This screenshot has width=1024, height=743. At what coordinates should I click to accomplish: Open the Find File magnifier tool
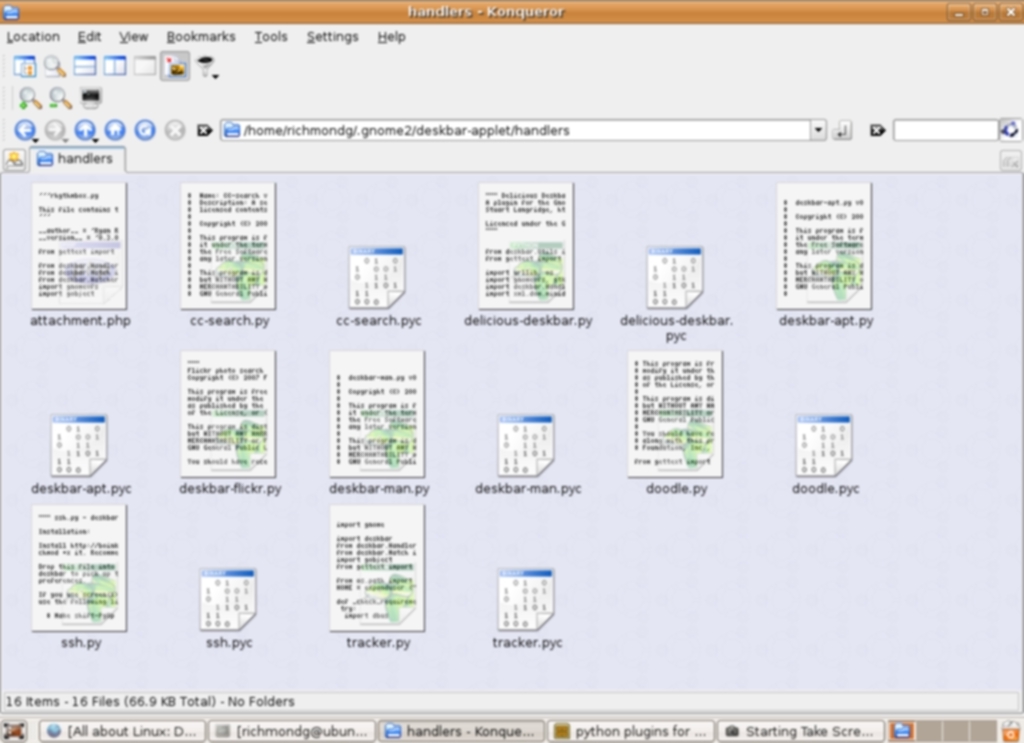[x=55, y=66]
